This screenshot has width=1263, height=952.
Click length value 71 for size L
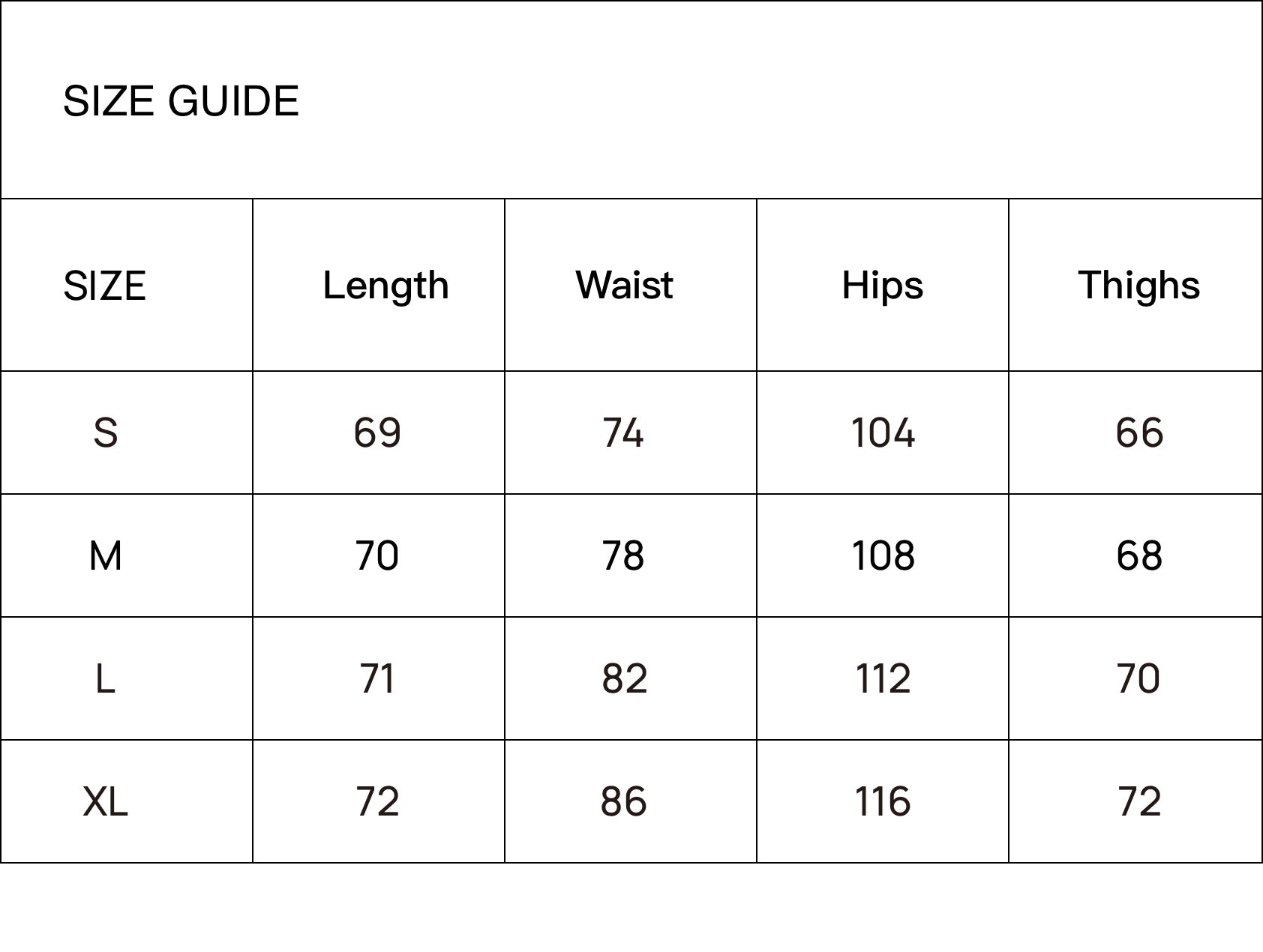click(377, 678)
